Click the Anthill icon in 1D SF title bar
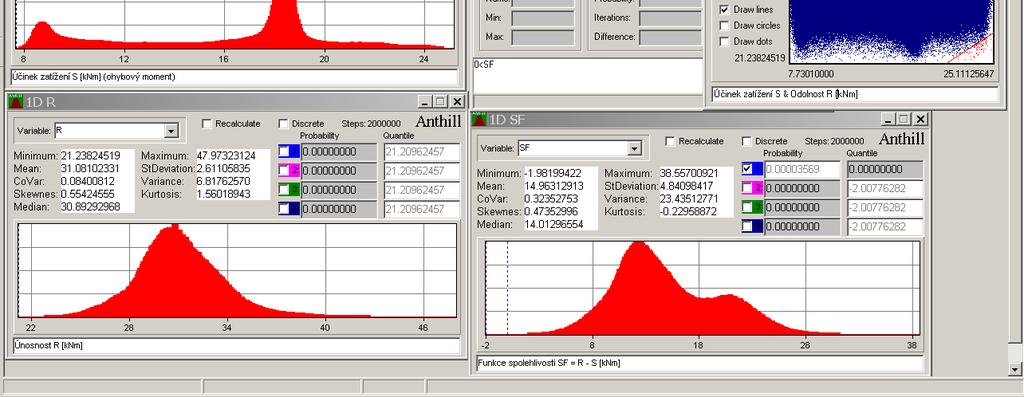This screenshot has width=1024, height=397. tap(479, 119)
